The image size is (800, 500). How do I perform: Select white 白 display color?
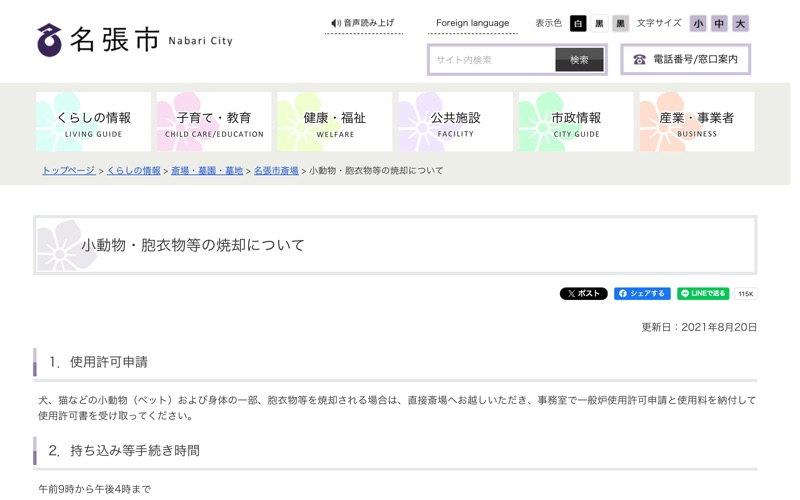tap(578, 23)
